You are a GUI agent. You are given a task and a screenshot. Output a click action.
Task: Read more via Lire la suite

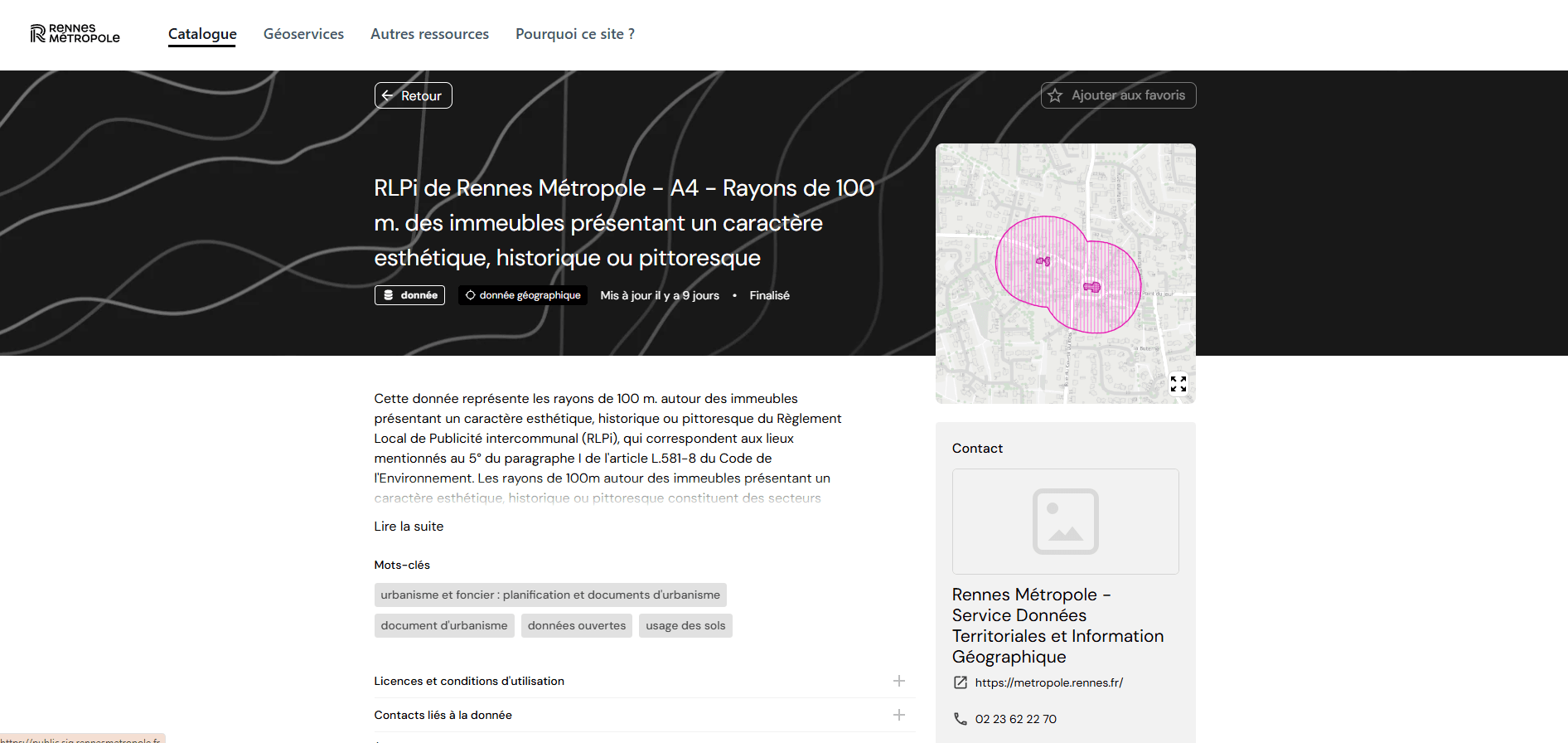409,527
